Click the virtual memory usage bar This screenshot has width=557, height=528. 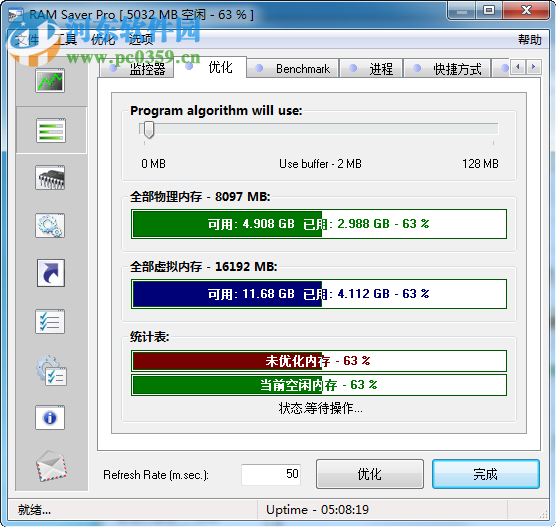(x=319, y=294)
